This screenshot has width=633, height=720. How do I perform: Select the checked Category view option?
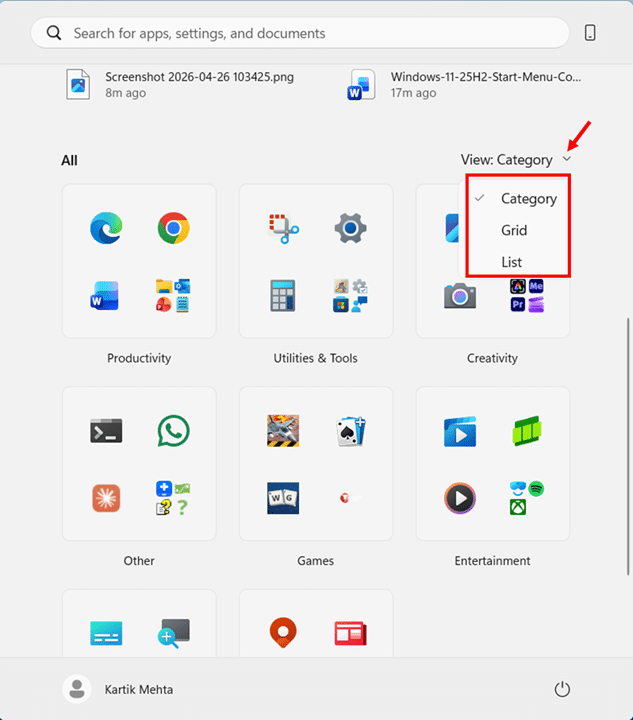pos(528,198)
